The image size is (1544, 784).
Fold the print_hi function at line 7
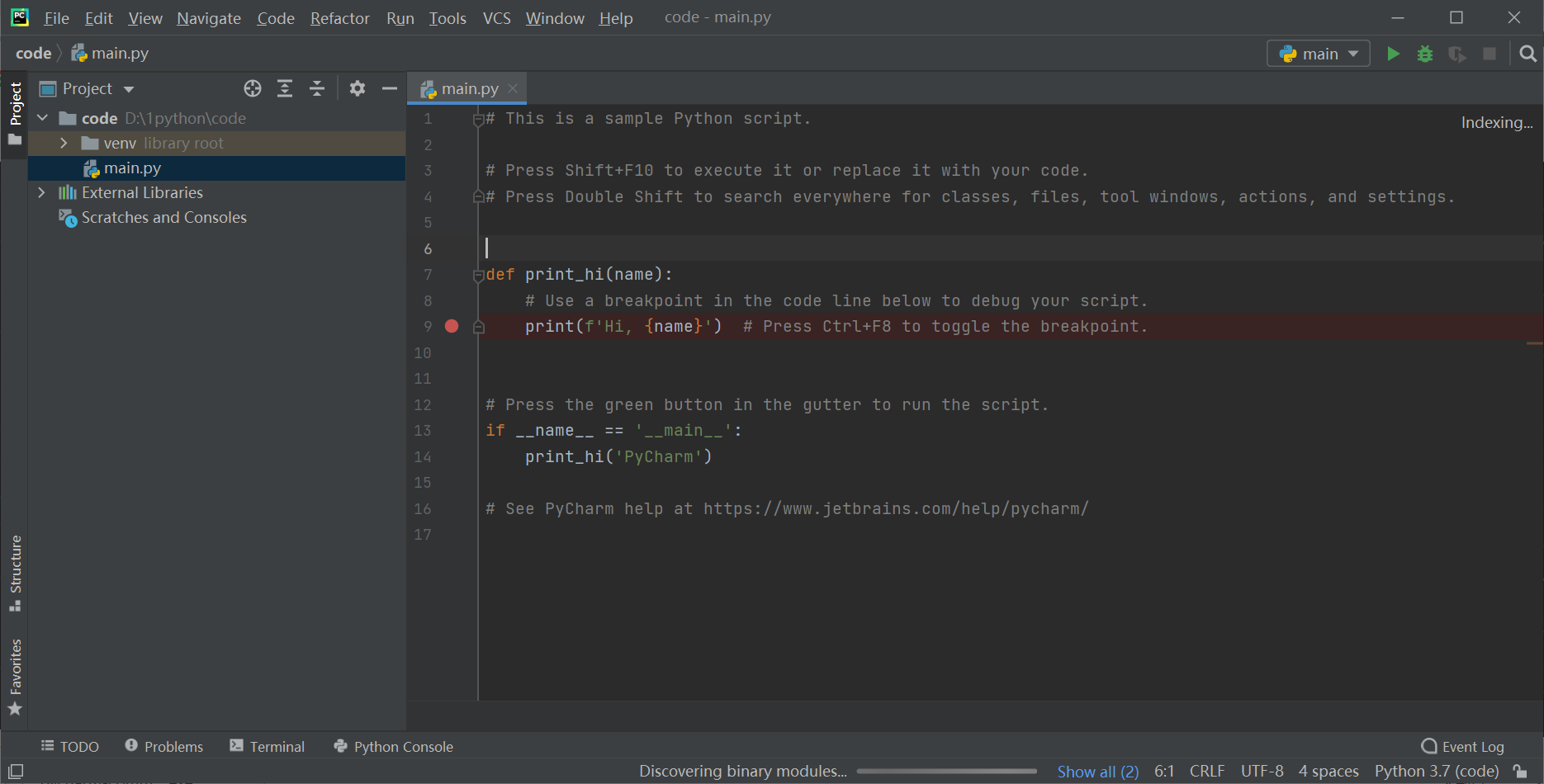478,275
